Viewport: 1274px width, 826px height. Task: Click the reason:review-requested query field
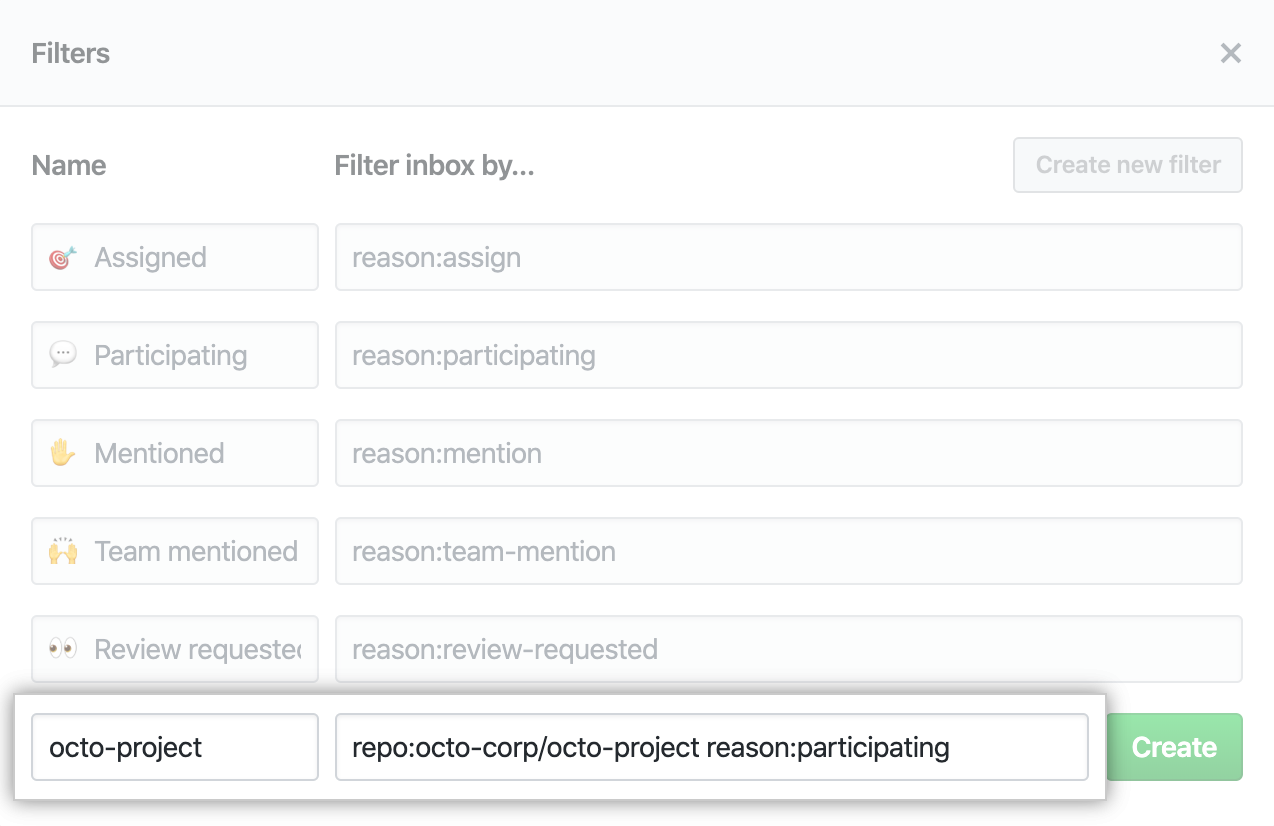[x=788, y=649]
